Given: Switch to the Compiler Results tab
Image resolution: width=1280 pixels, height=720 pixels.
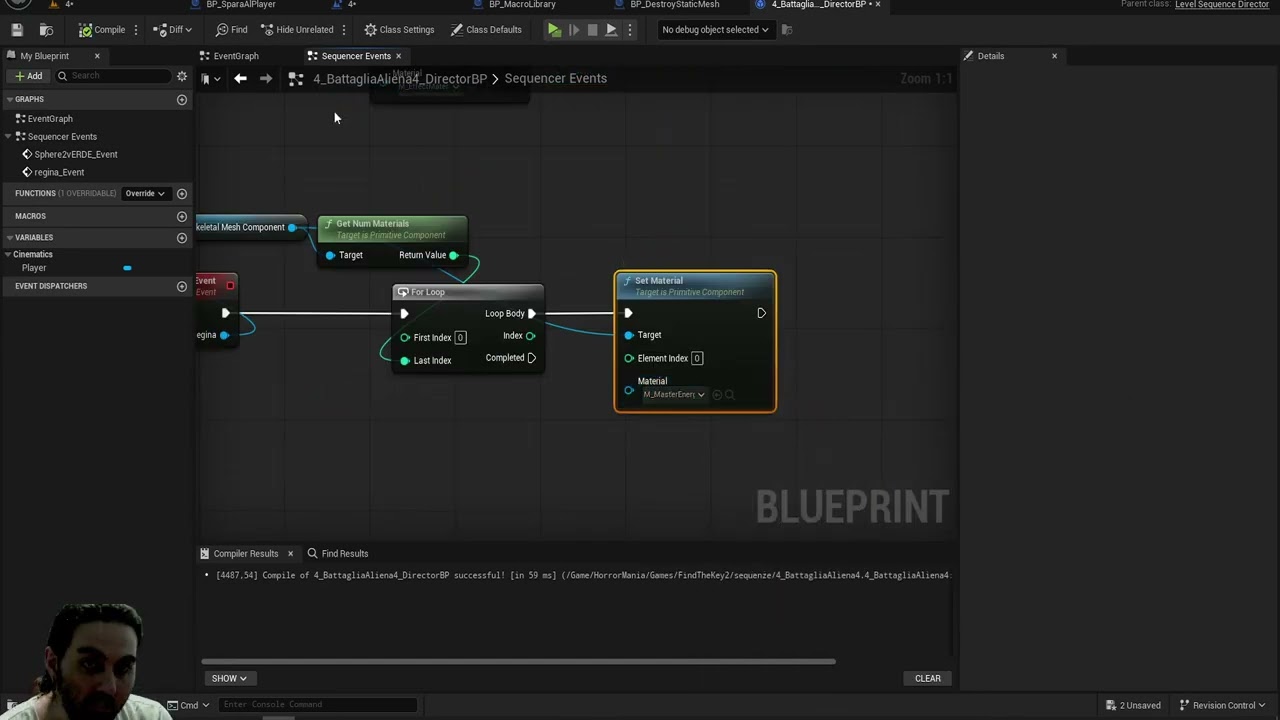Looking at the screenshot, I should [x=245, y=553].
